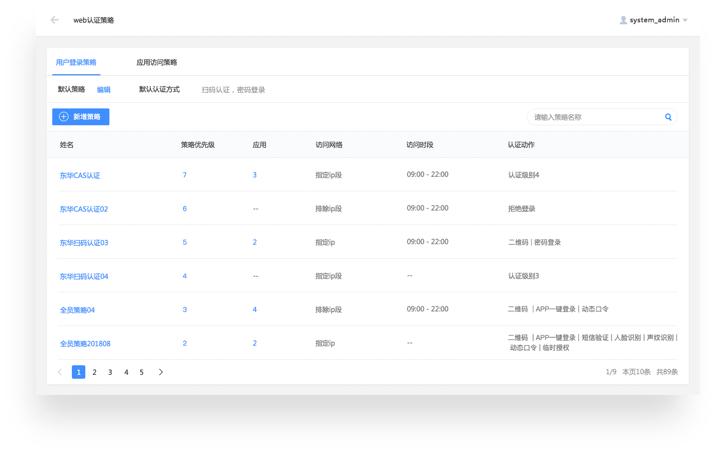Open the 全员策略04 policy
This screenshot has height=453, width=717.
78,310
